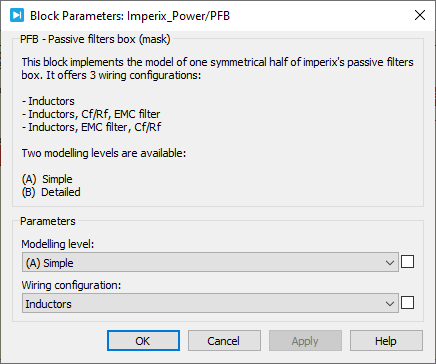
Task: Tick the checkbox beside Modelling level
Action: [407, 262]
